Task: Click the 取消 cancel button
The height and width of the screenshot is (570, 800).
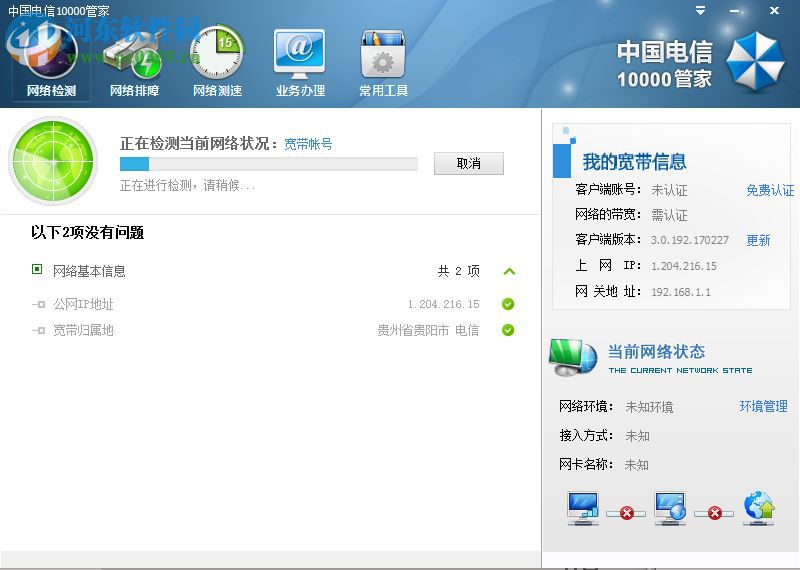Action: point(468,163)
